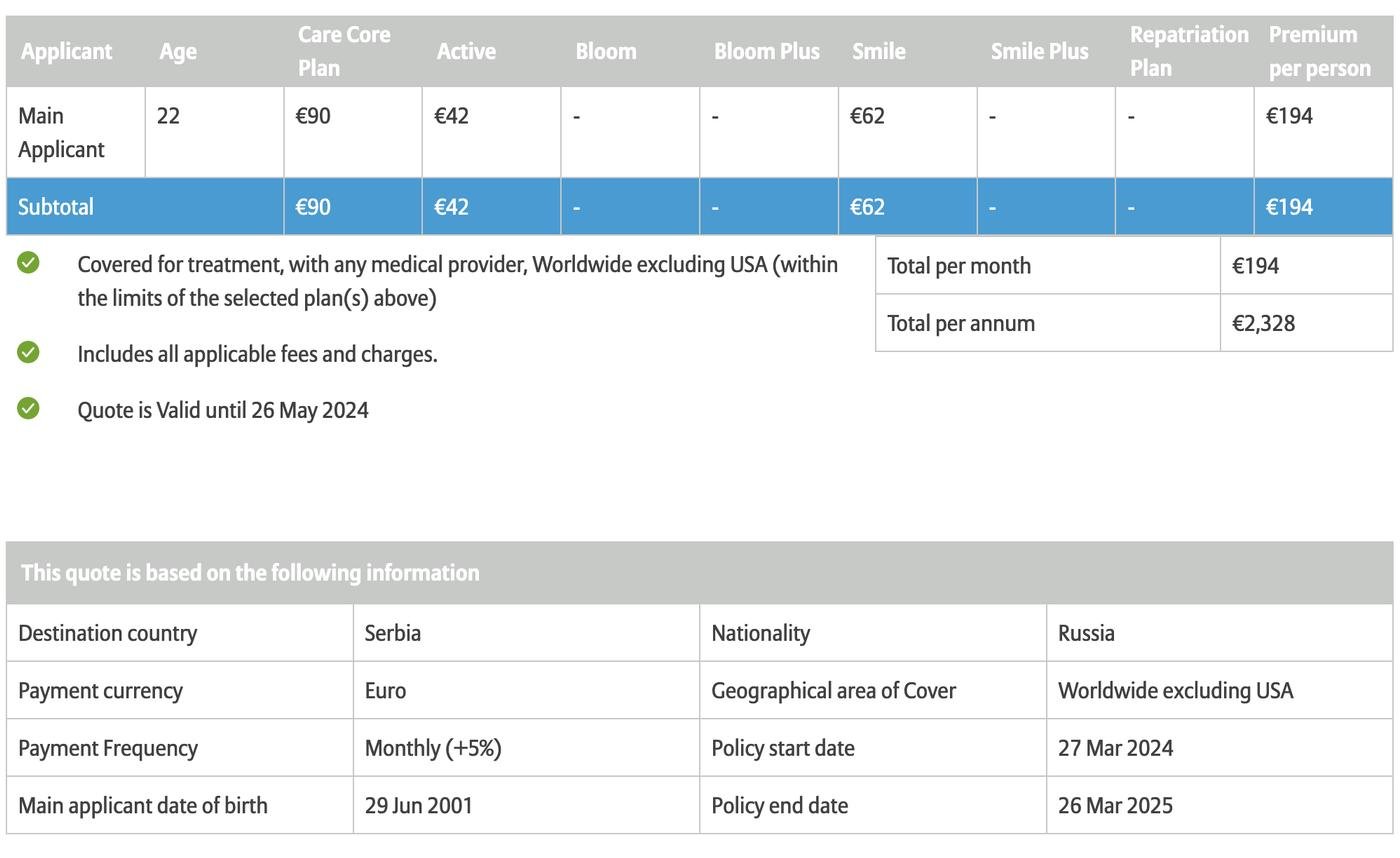This screenshot has height=858, width=1400.
Task: Click the €90 value in the Subtotal row
Action: [312, 207]
